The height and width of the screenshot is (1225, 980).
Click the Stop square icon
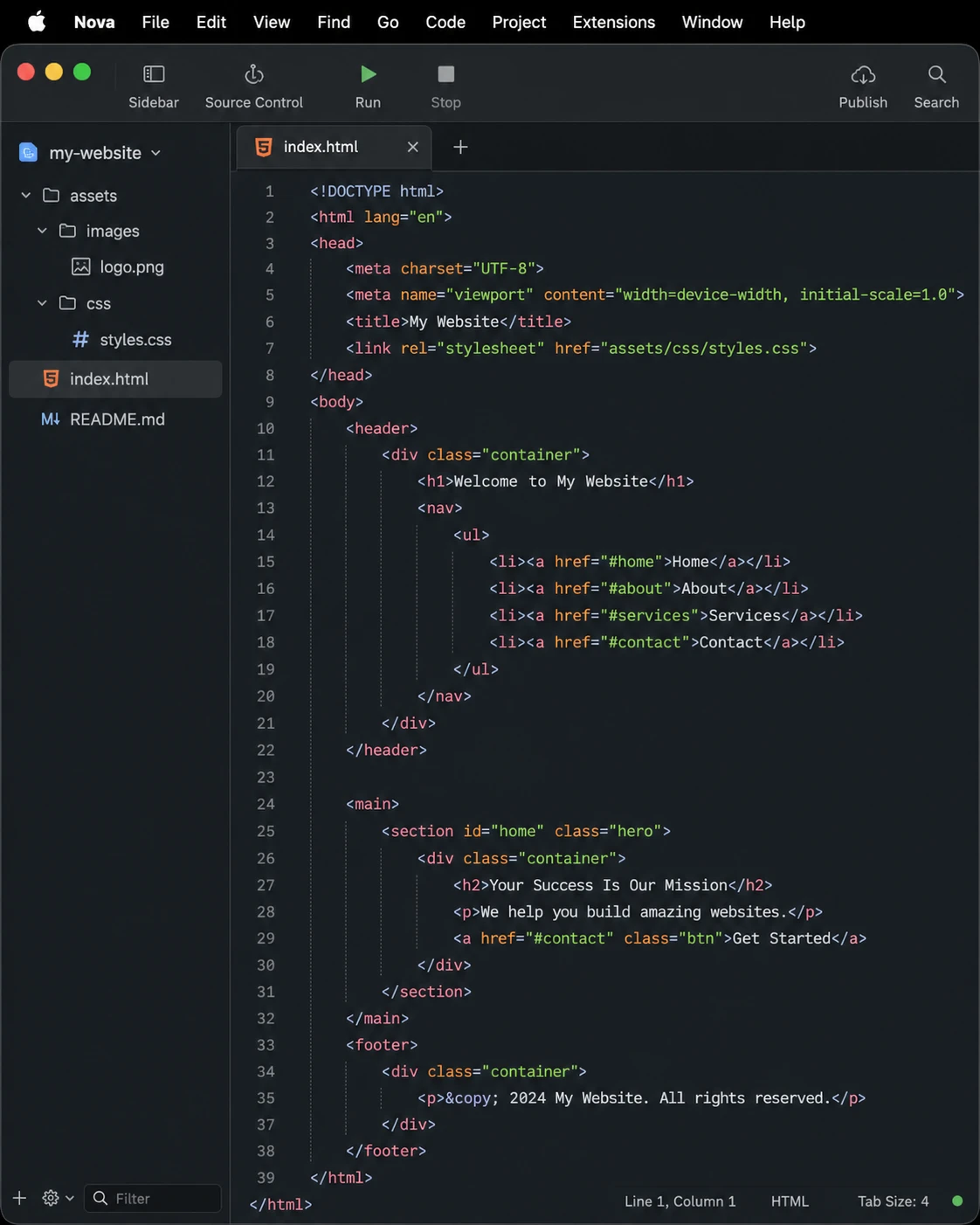click(x=445, y=75)
